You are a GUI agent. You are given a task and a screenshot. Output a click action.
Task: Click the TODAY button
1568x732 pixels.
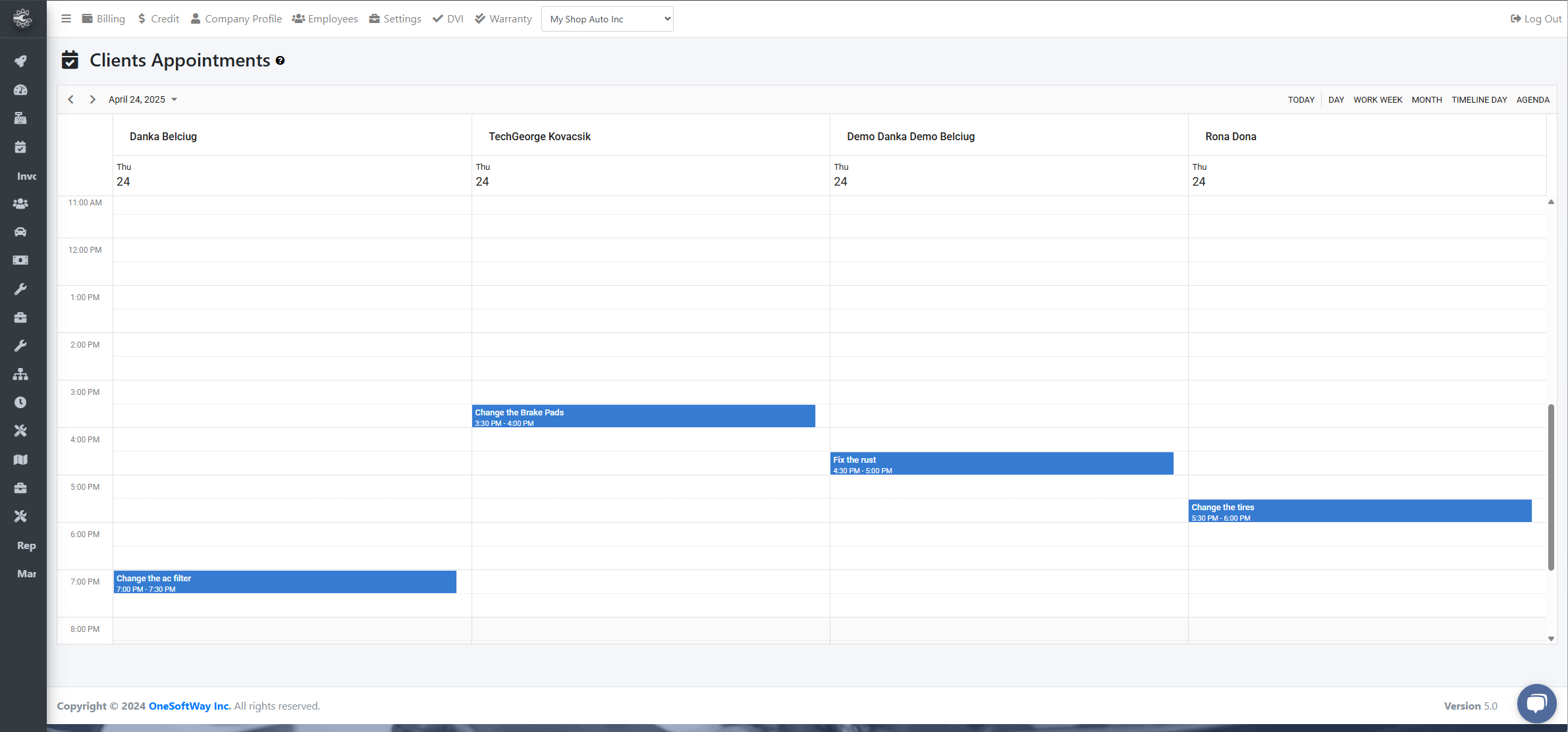point(1301,99)
